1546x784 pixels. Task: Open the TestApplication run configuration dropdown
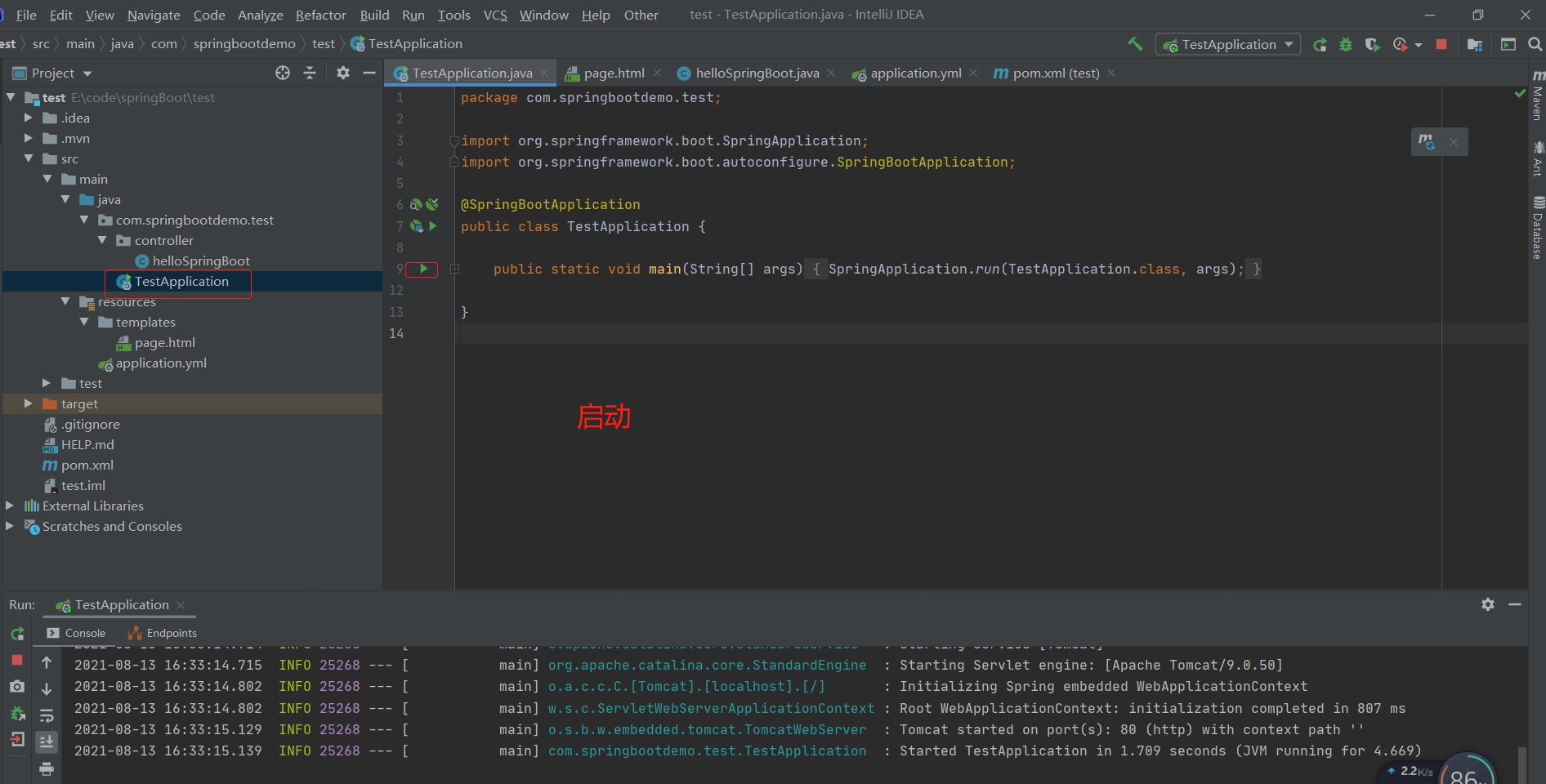coord(1228,44)
